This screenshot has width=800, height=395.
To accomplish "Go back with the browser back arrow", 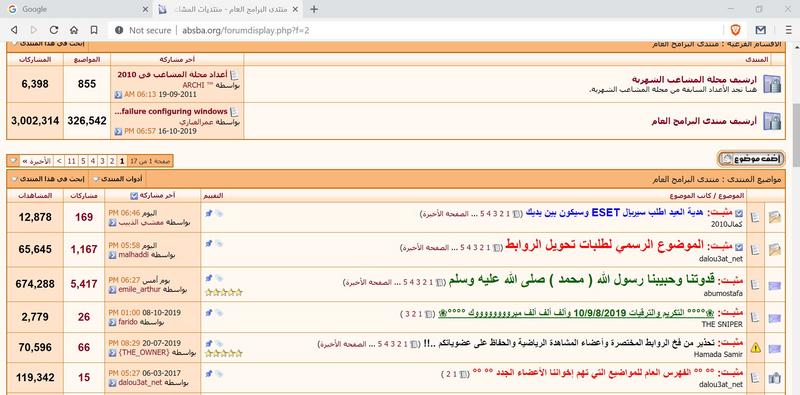I will point(14,30).
